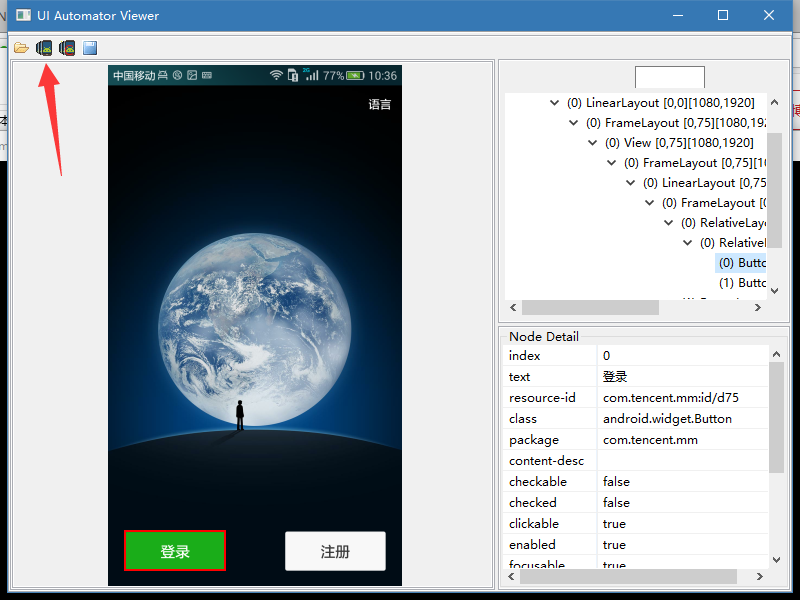This screenshot has width=800, height=600.
Task: Select package value com.tencent.mm
Action: (x=683, y=440)
